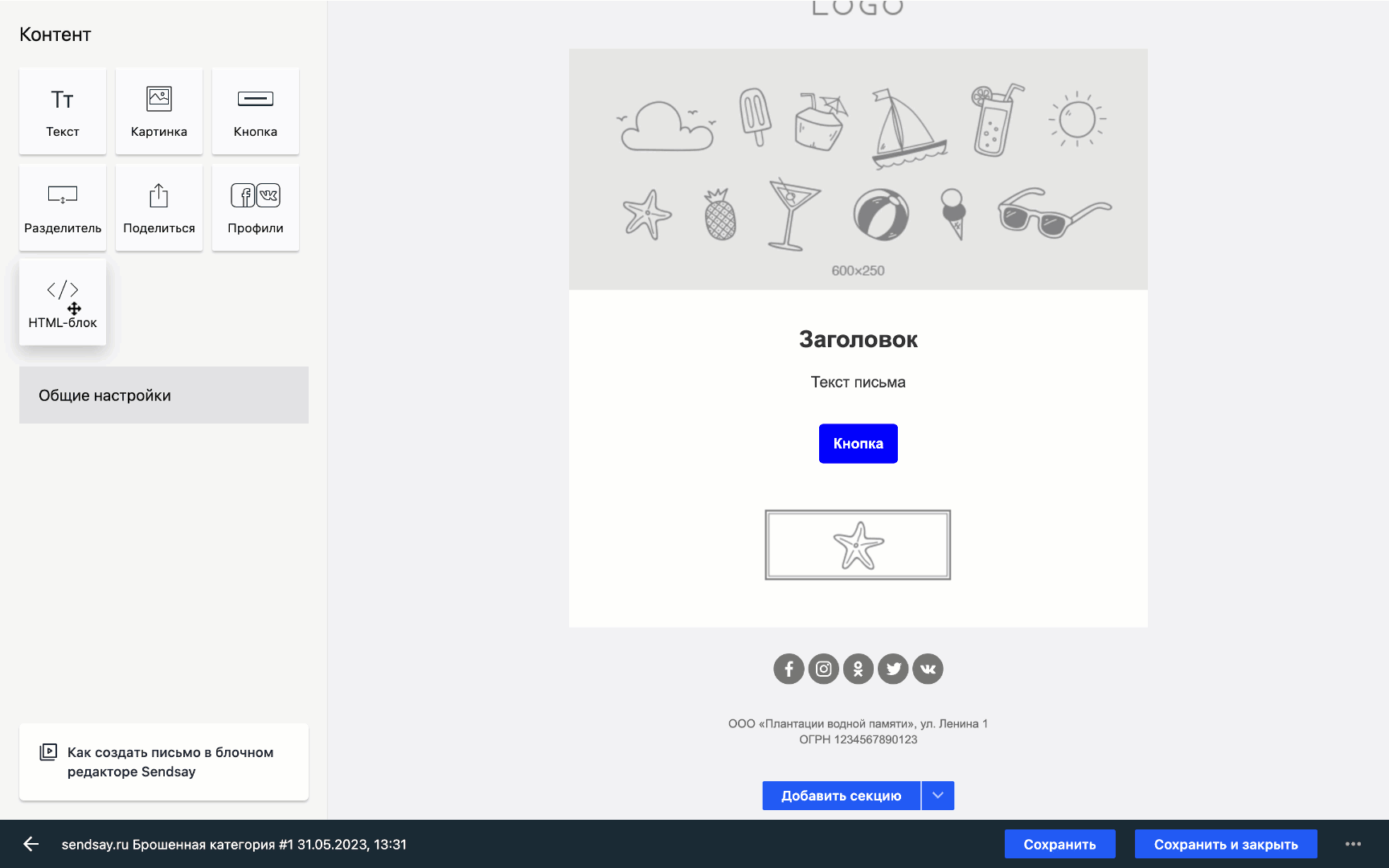Open the three-dots more options menu

coord(1353,844)
